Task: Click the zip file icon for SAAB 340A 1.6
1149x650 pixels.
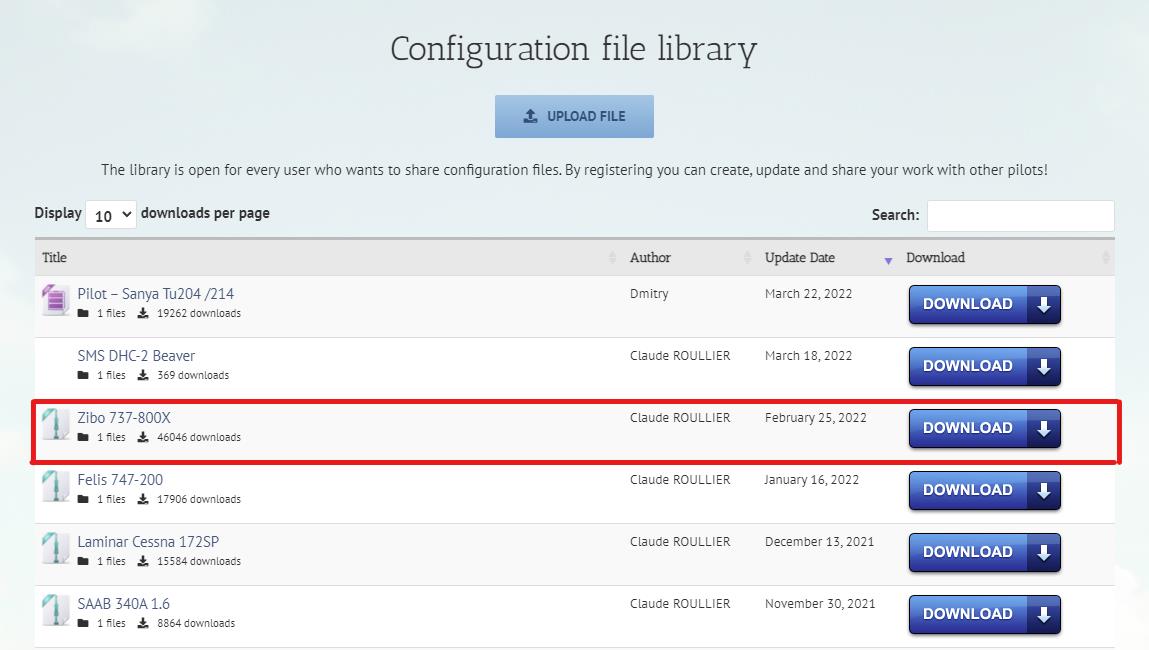Action: tap(55, 610)
